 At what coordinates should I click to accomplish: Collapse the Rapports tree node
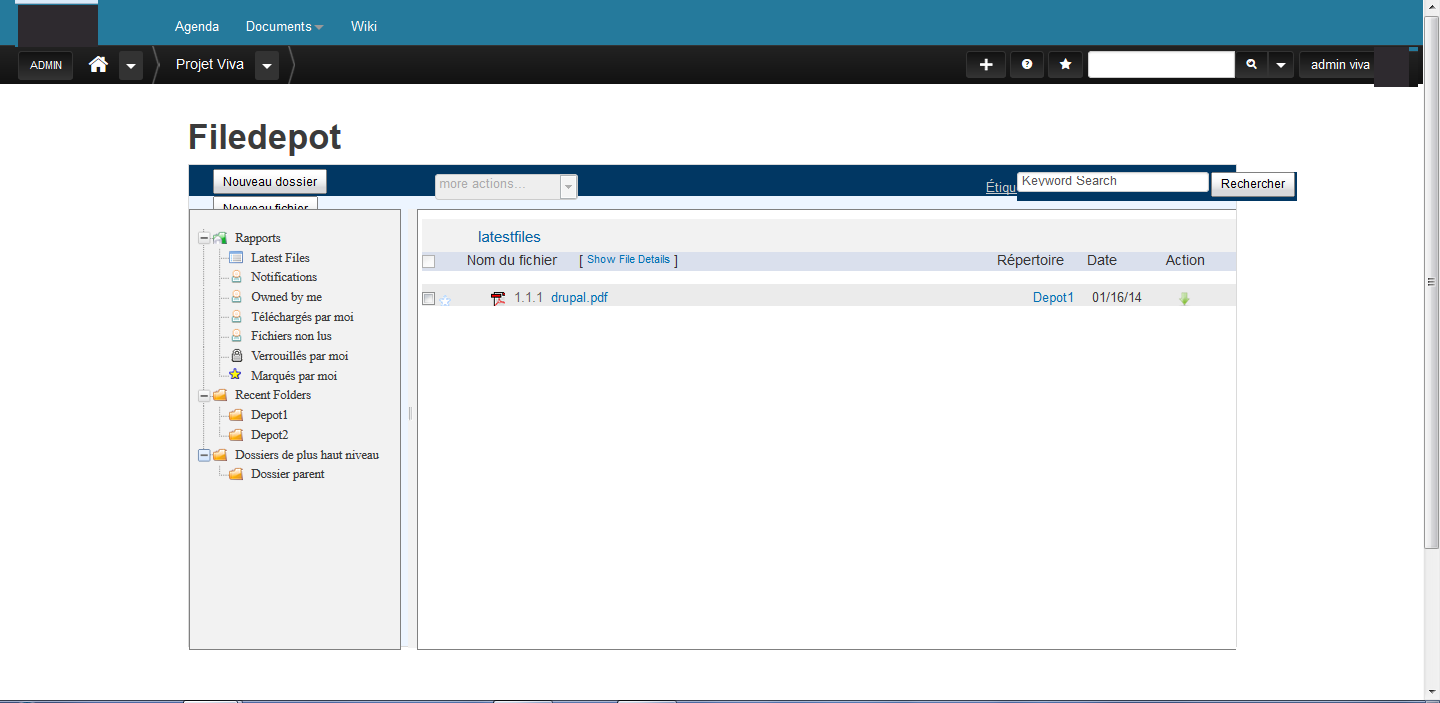tap(205, 238)
